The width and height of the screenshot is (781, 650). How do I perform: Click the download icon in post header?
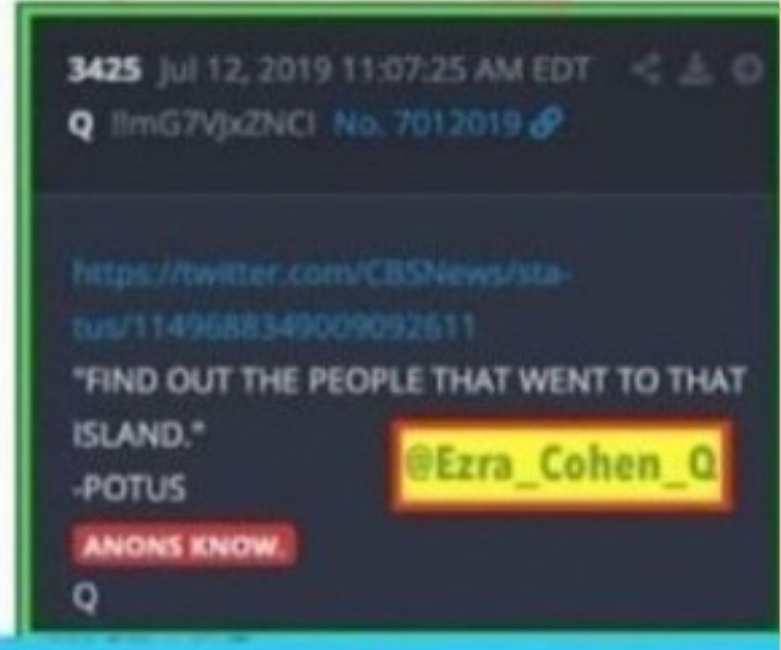(x=696, y=69)
